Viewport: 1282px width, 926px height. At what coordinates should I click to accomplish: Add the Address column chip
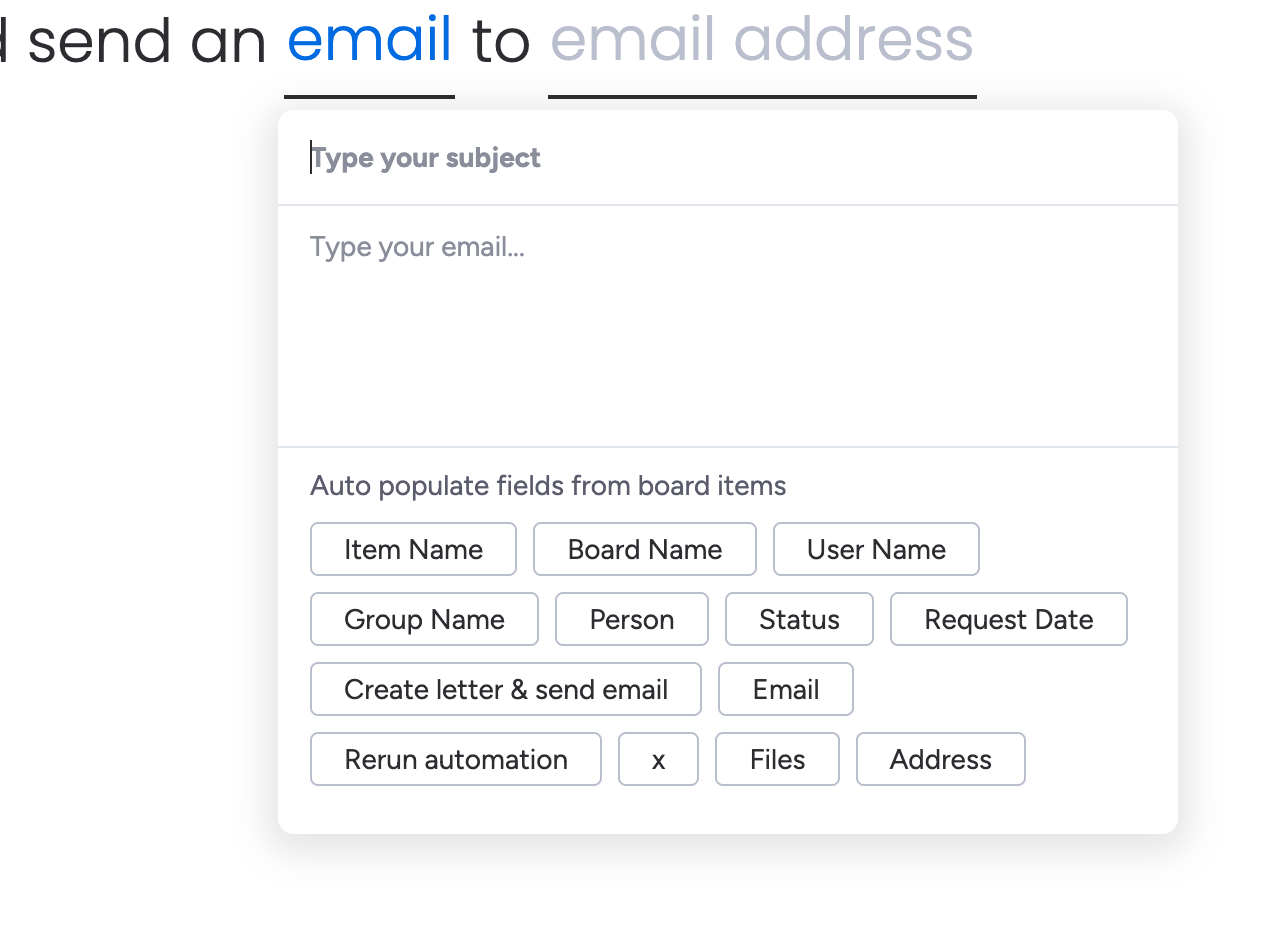[x=941, y=759]
